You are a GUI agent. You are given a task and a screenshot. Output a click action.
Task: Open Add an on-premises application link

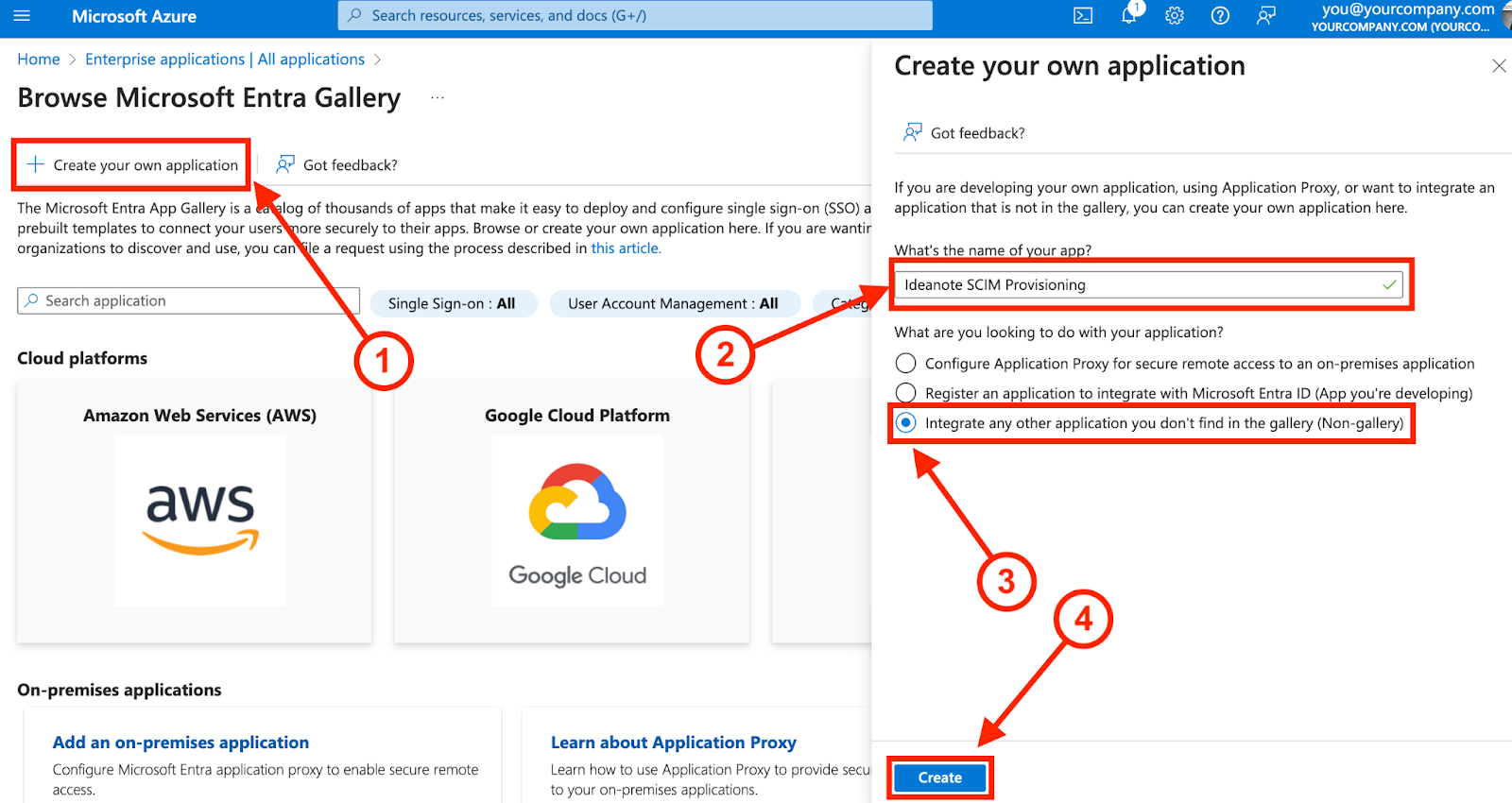coord(180,743)
